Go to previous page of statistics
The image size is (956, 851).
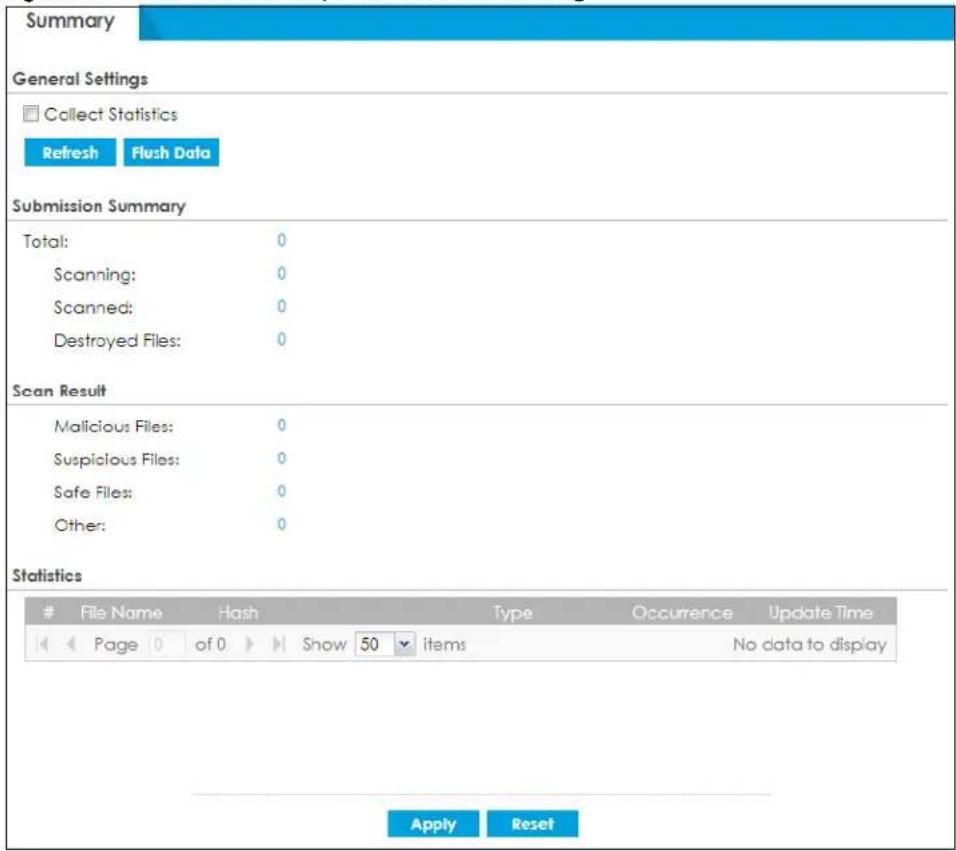71,644
